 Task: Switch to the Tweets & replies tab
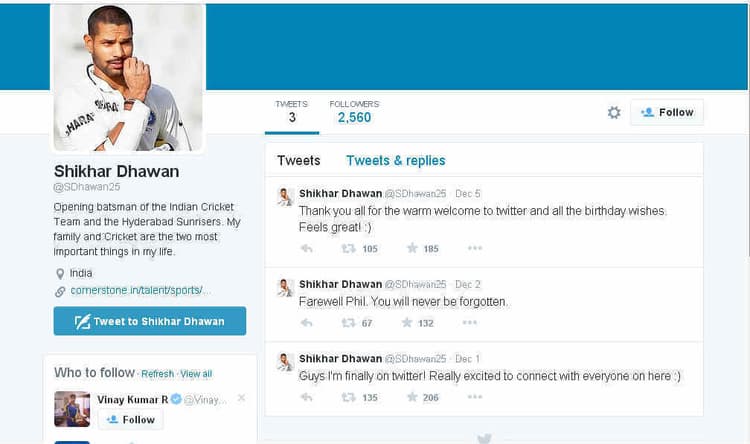396,161
